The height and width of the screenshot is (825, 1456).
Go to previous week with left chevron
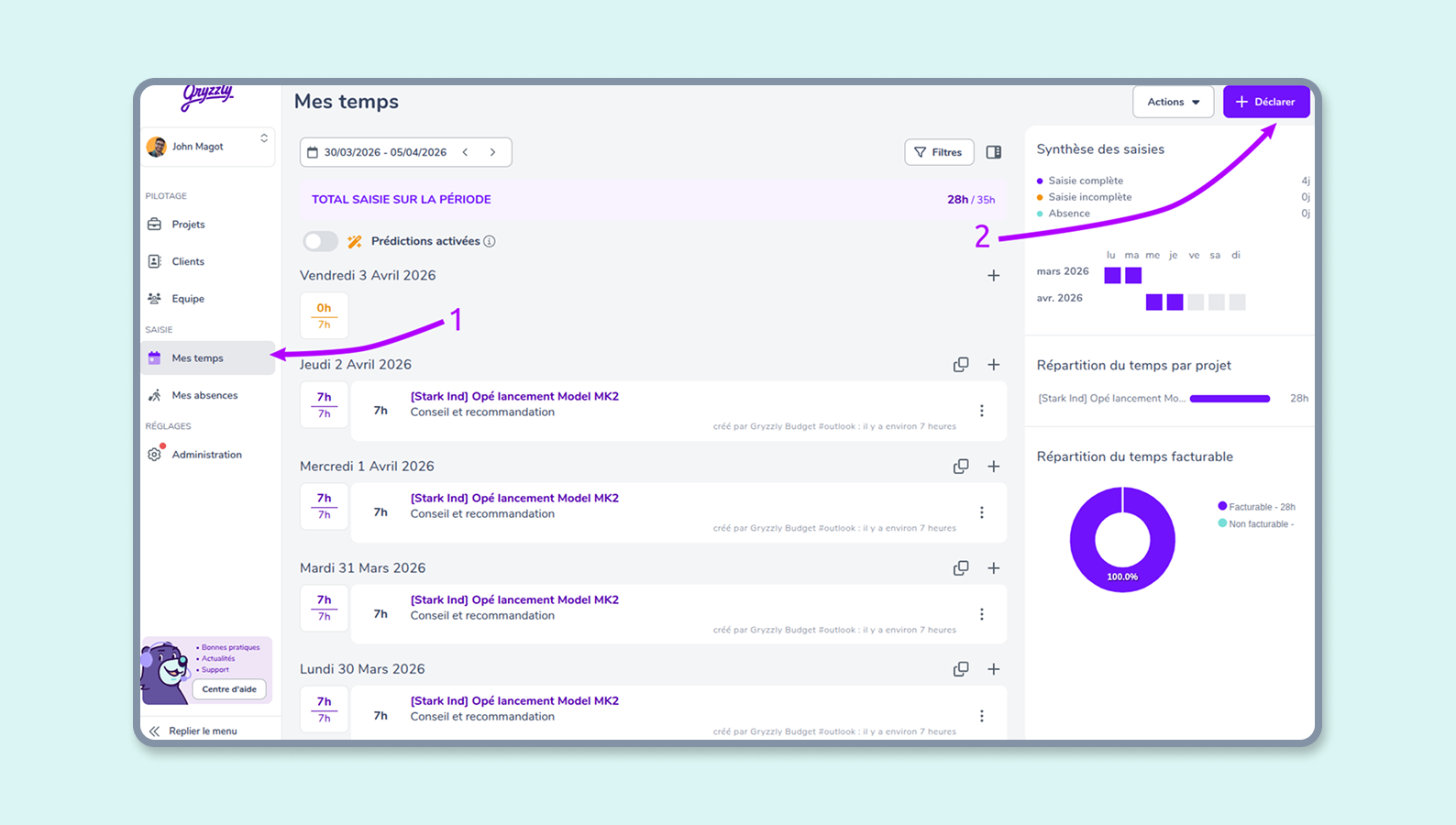466,152
